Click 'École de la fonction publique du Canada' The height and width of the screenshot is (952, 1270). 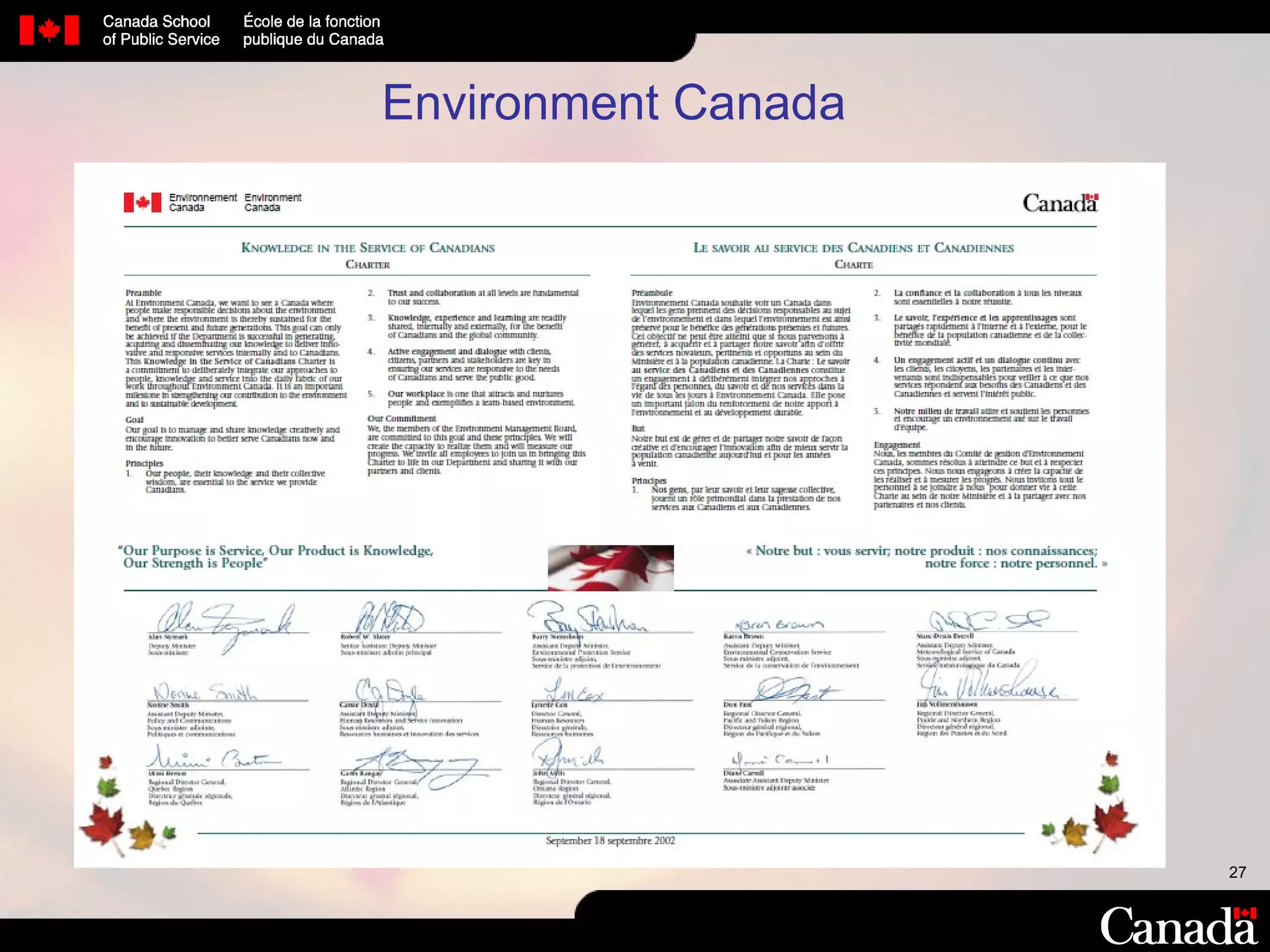point(313,30)
